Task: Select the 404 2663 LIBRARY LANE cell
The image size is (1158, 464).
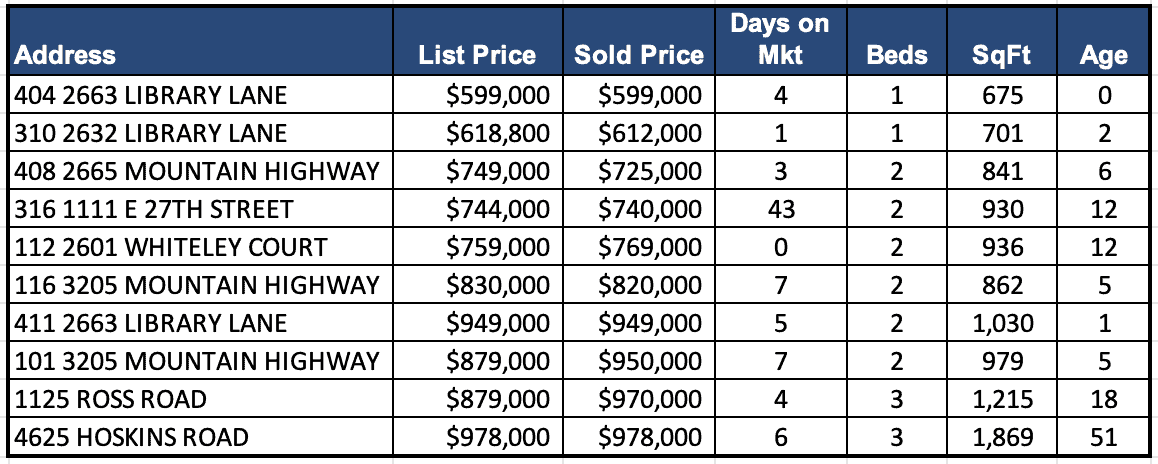Action: point(151,96)
